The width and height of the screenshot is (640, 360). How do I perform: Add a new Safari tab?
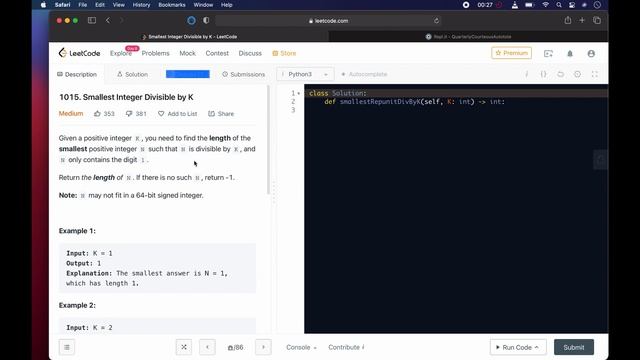point(582,20)
